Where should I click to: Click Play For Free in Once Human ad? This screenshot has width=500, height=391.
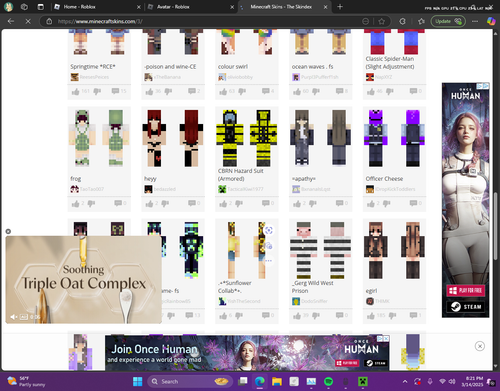[x=466, y=291]
